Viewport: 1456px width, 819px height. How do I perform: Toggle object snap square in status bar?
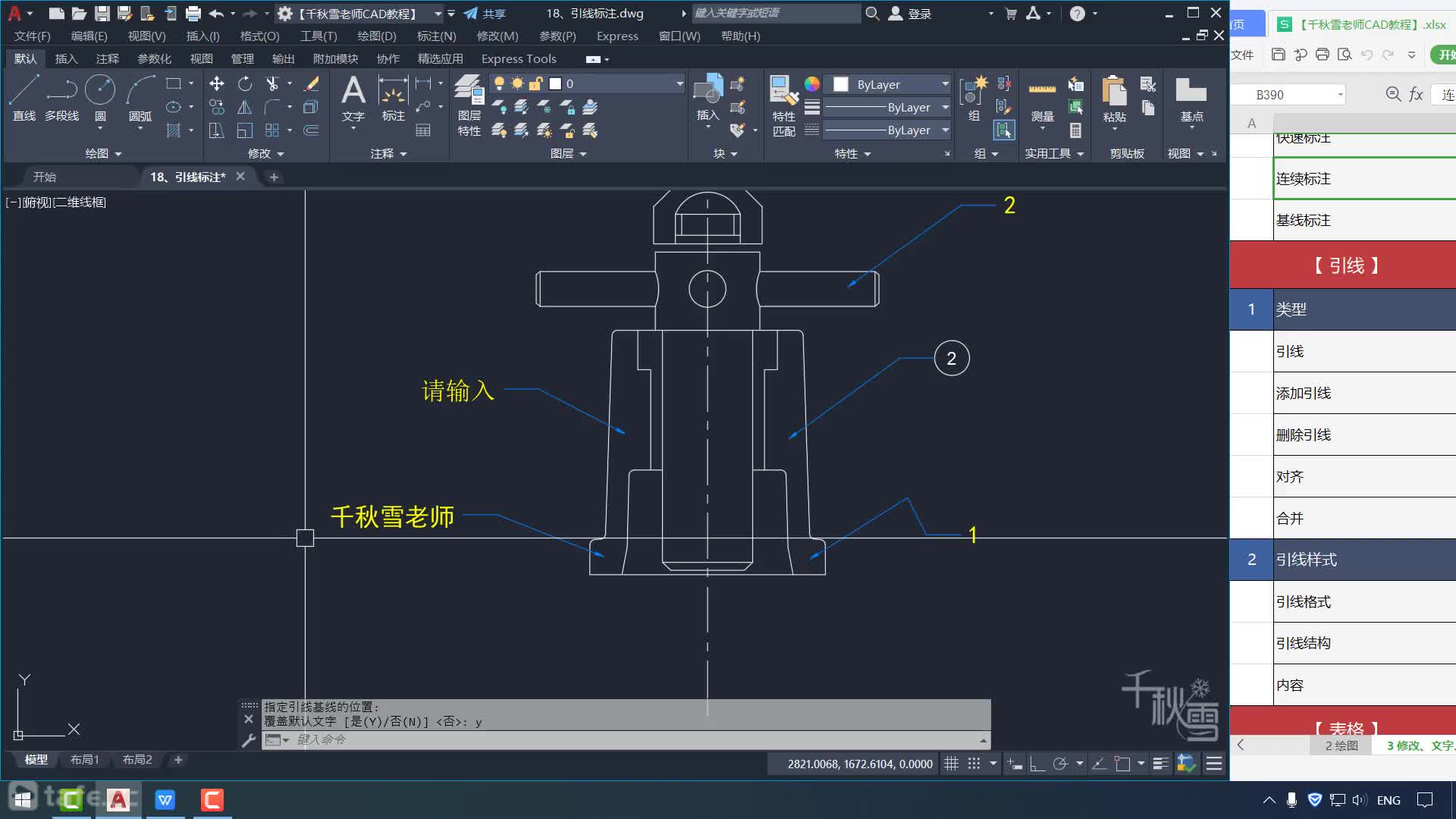(1123, 764)
